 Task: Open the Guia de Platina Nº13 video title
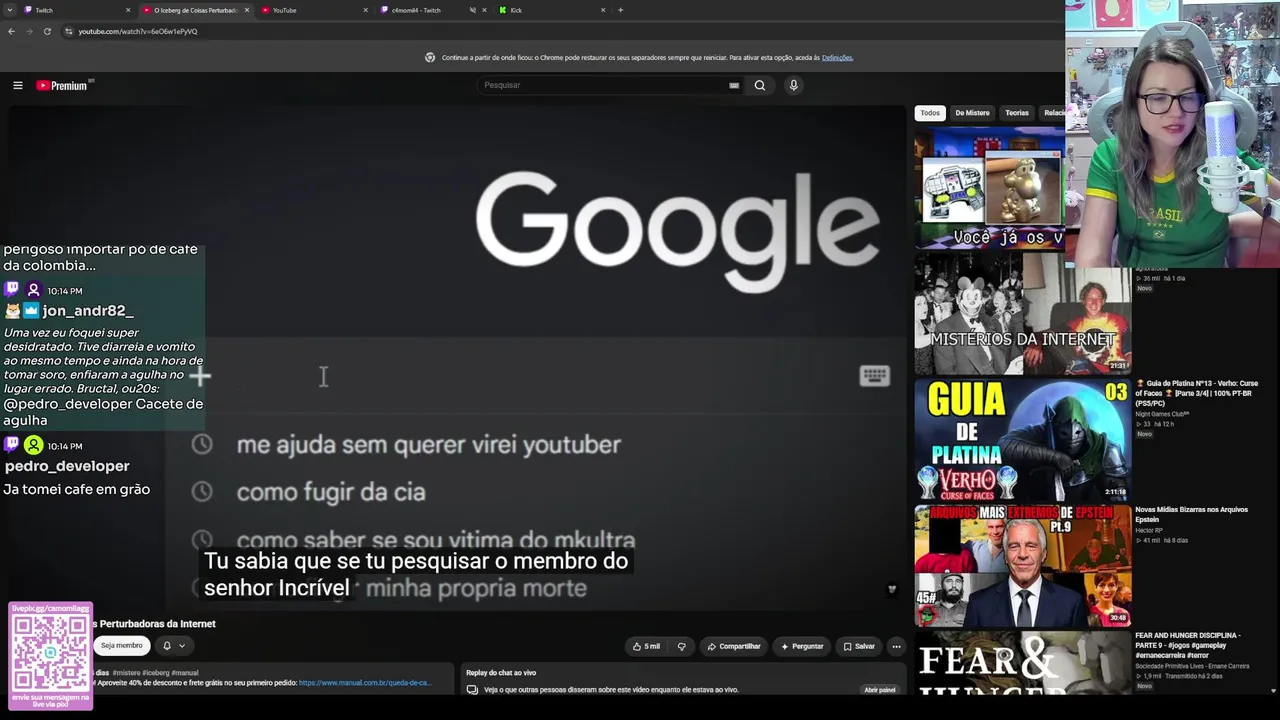pyautogui.click(x=1196, y=393)
